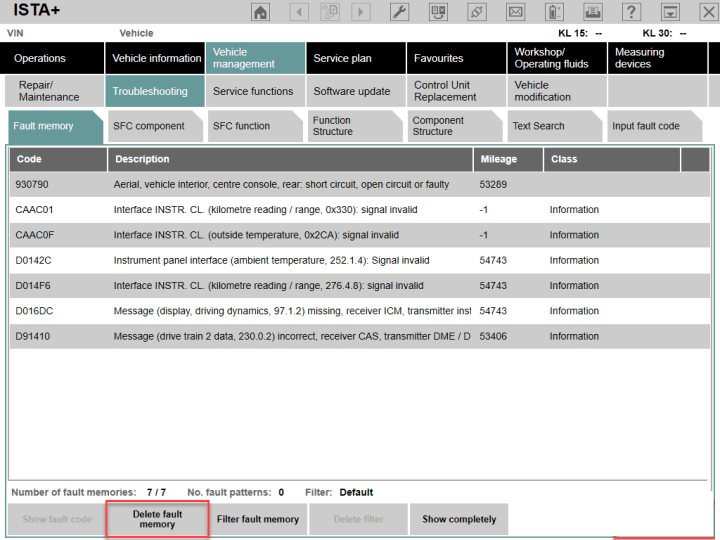
Task: Sort by the Description column header
Action: point(290,159)
